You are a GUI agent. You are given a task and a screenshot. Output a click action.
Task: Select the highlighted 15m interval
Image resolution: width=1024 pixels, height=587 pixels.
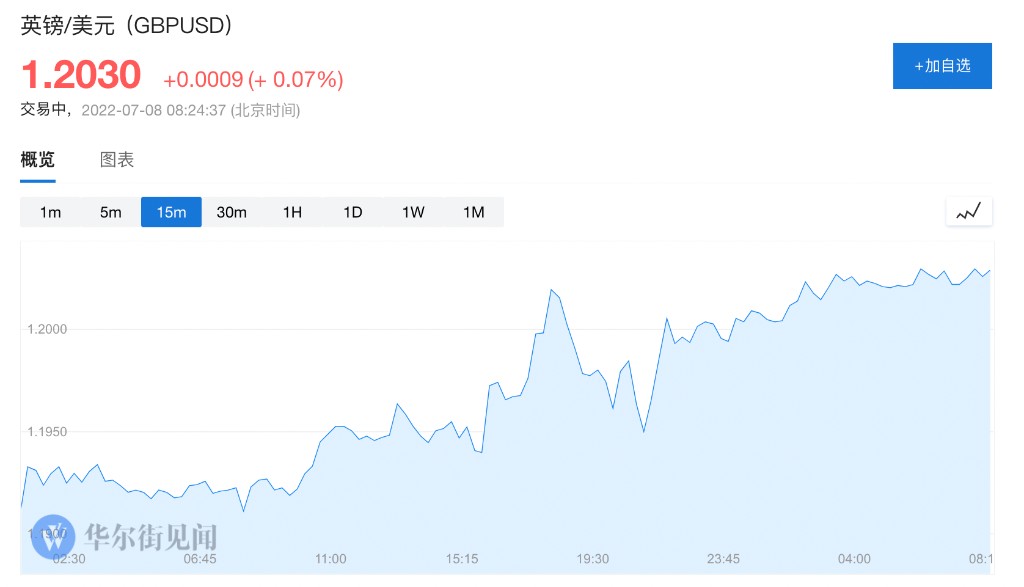point(171,212)
